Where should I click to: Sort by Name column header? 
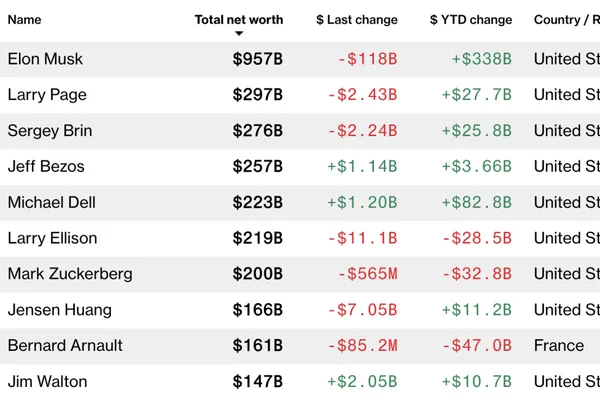(24, 20)
